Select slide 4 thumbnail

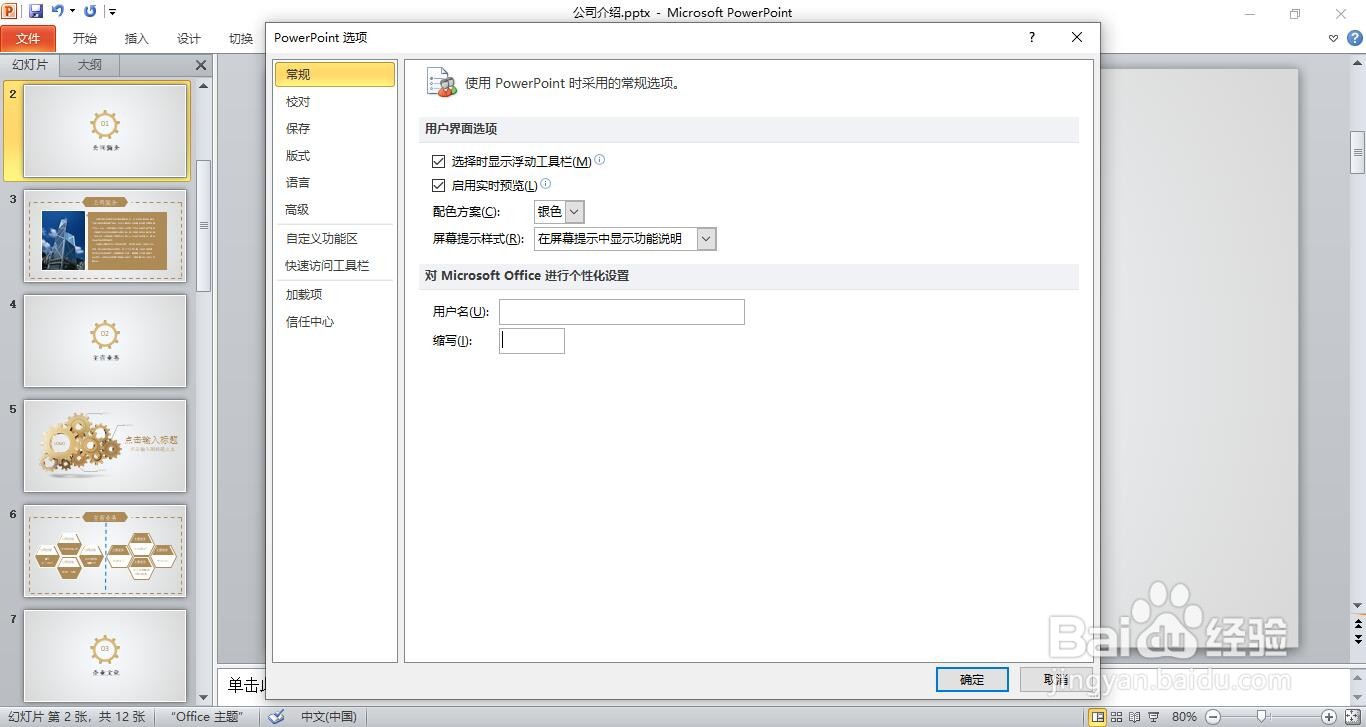[105, 341]
